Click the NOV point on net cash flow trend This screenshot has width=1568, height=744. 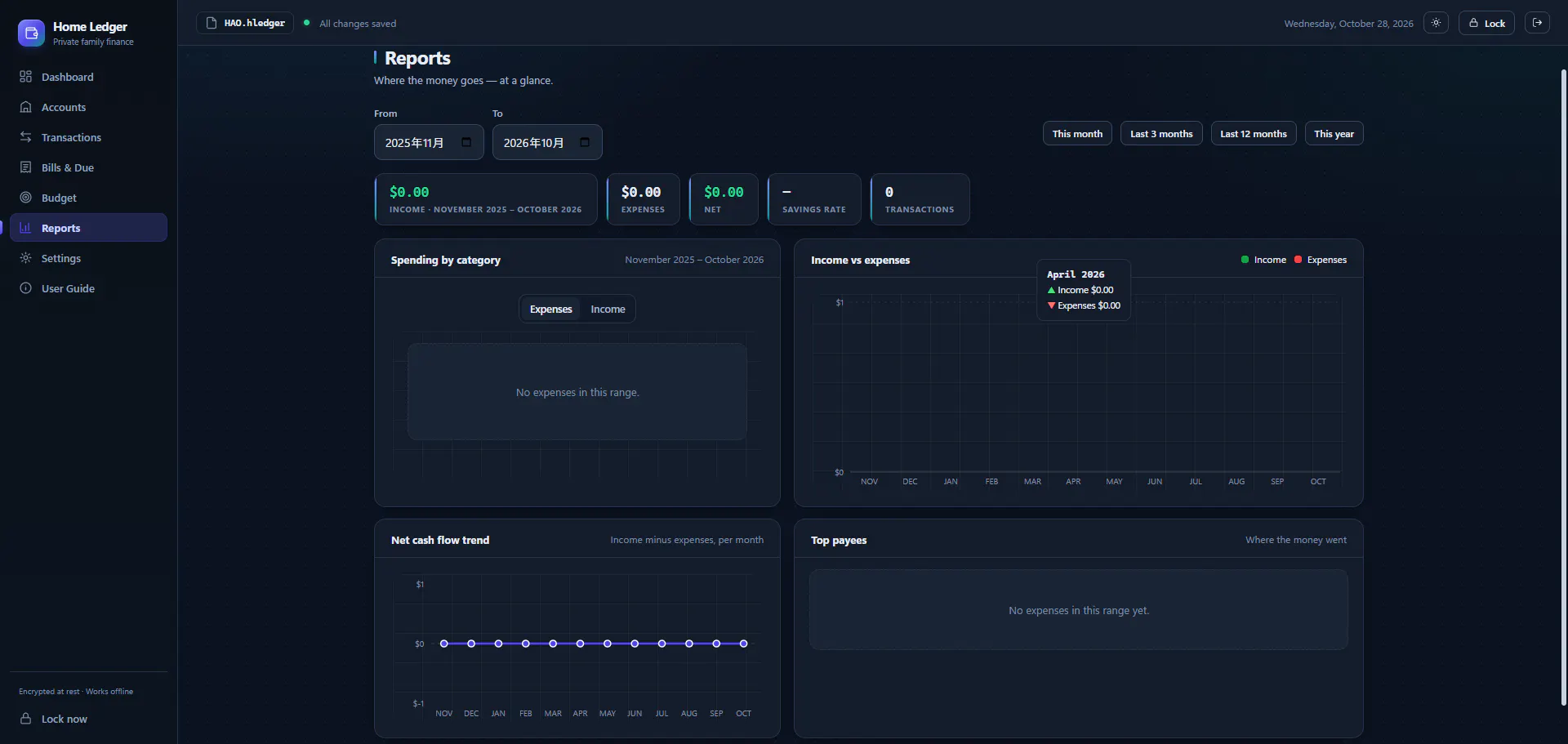[444, 644]
